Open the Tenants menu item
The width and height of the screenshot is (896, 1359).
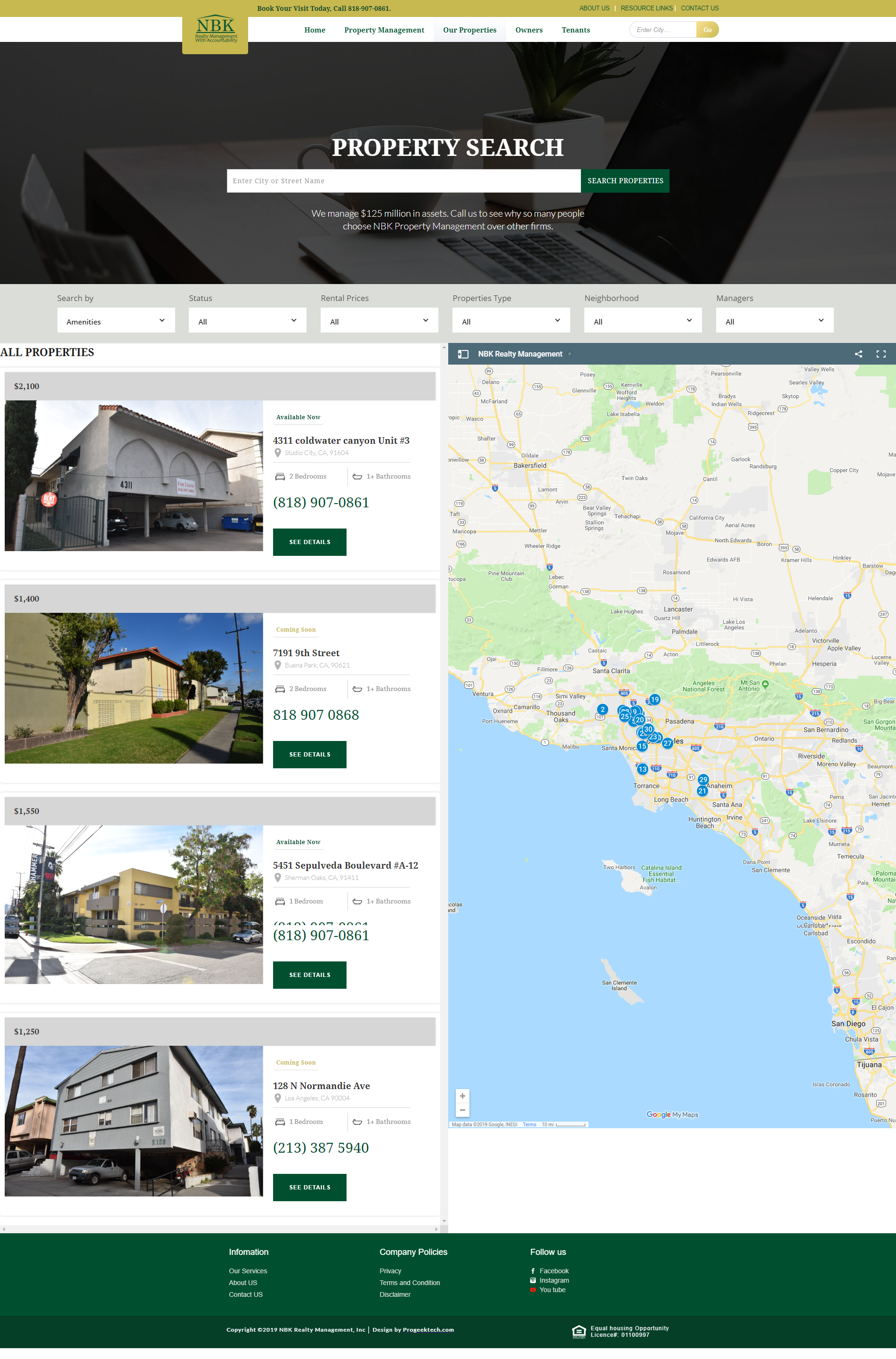[576, 30]
